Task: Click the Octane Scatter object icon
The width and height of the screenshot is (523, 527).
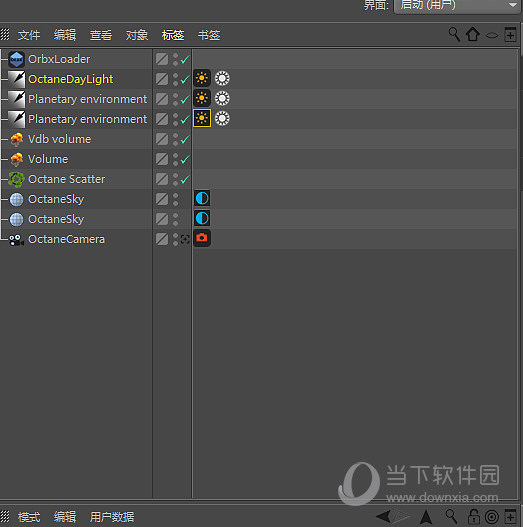Action: (x=16, y=179)
